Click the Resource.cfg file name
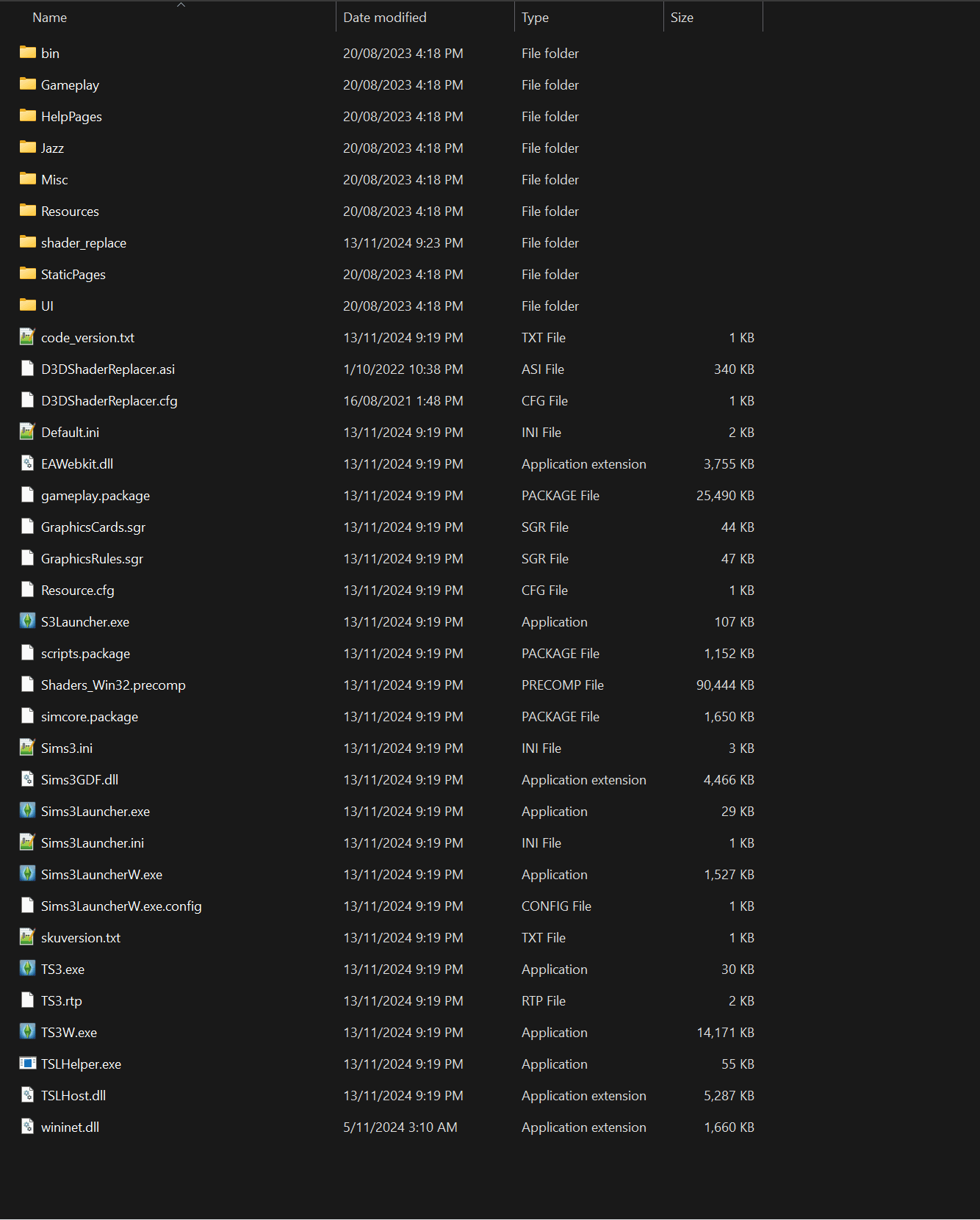This screenshot has width=980, height=1220. pos(78,591)
